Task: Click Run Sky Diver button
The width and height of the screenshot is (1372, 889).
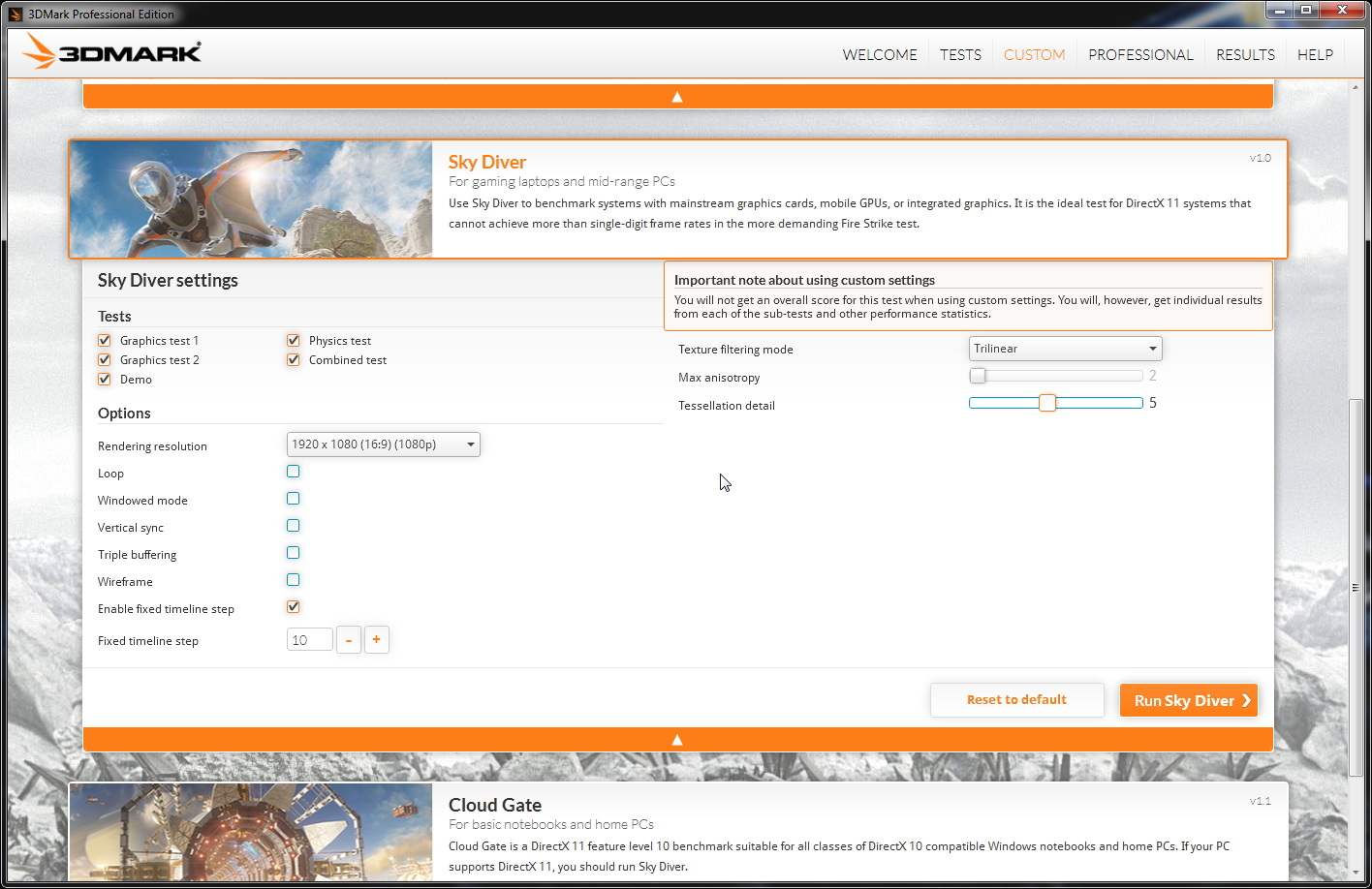Action: [x=1189, y=700]
